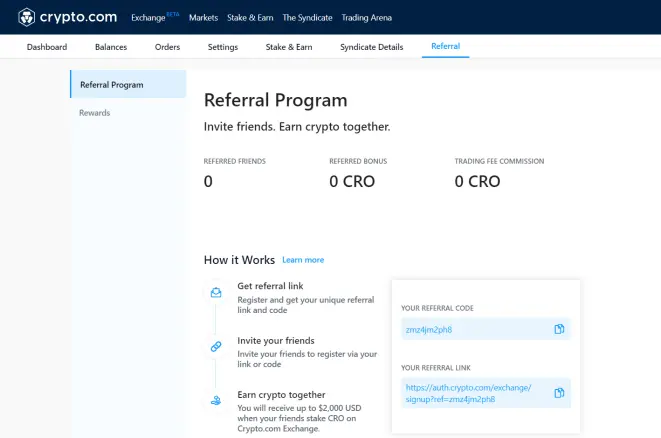
Task: Click the Referral Program page heading
Action: tap(276, 100)
